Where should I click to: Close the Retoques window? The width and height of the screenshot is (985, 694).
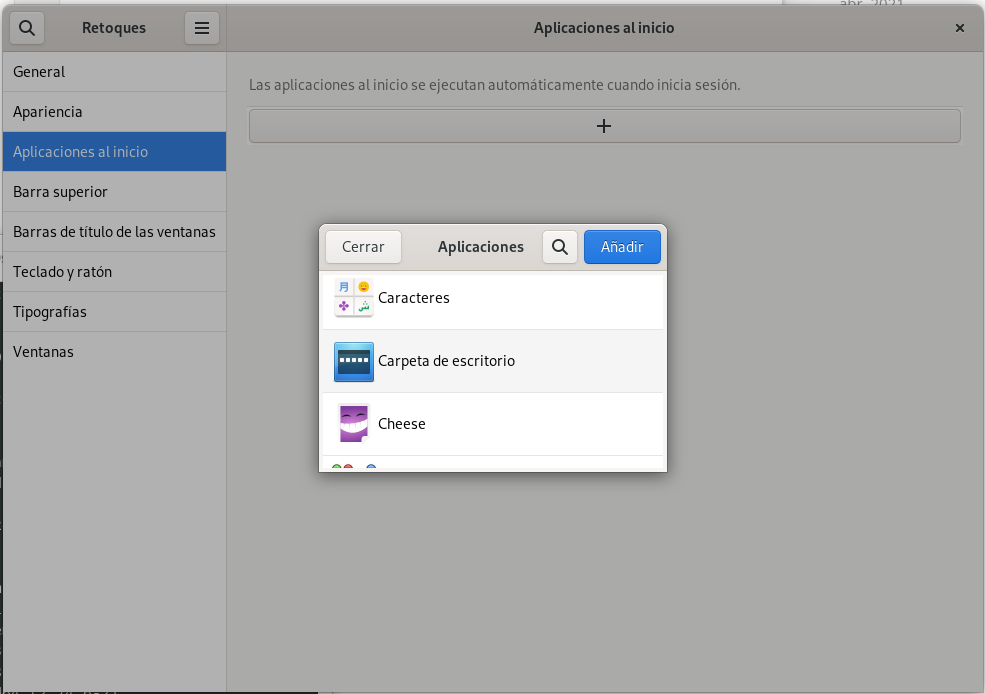tap(960, 28)
